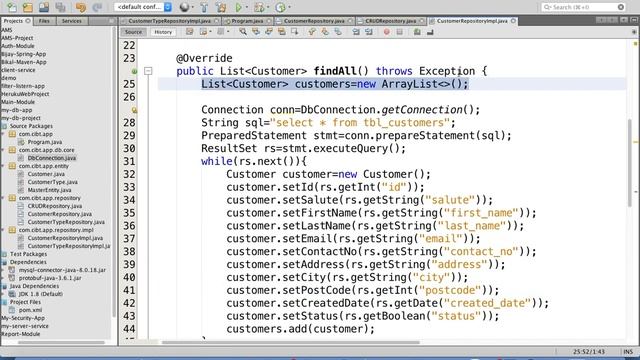The height and width of the screenshot is (360, 640).
Task: Click the editor horizontal scrollbar thumb
Action: click(x=291, y=342)
